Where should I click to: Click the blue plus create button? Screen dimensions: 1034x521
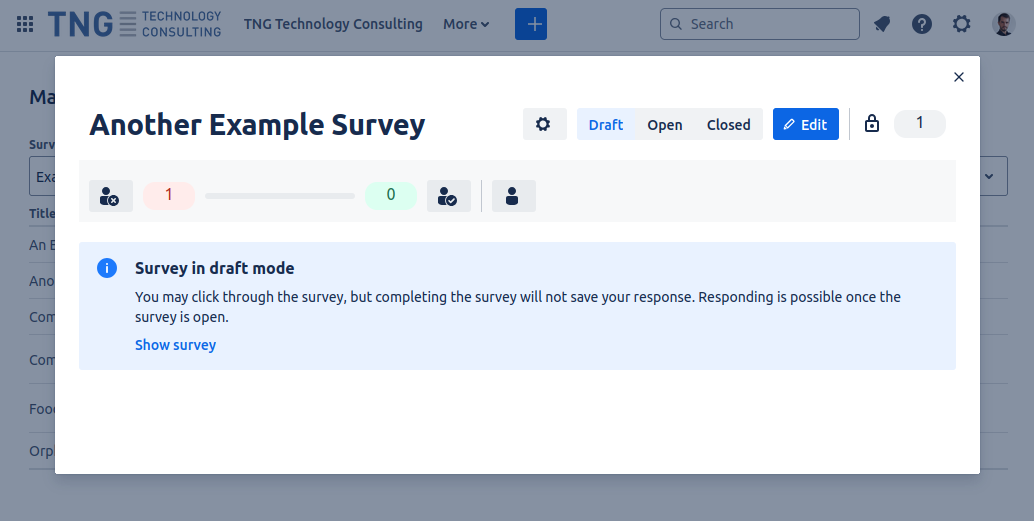point(531,24)
